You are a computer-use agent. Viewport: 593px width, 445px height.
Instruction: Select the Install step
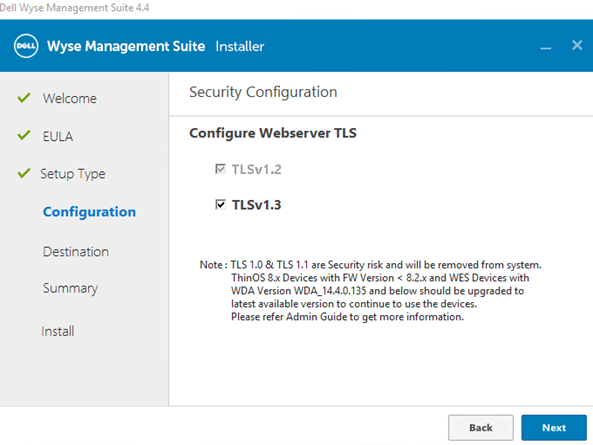(x=58, y=331)
